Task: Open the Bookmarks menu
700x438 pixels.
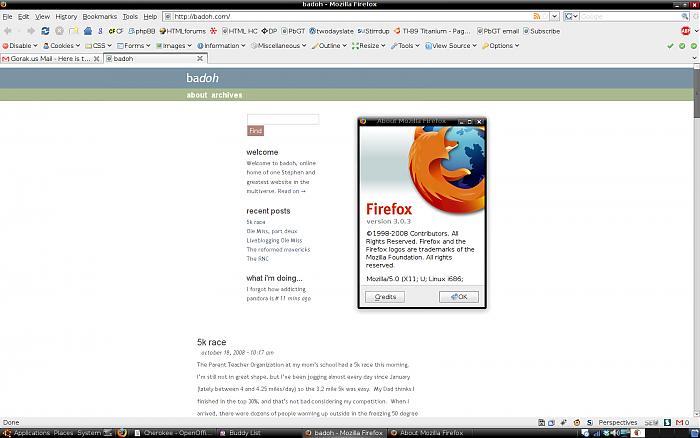Action: (x=100, y=17)
